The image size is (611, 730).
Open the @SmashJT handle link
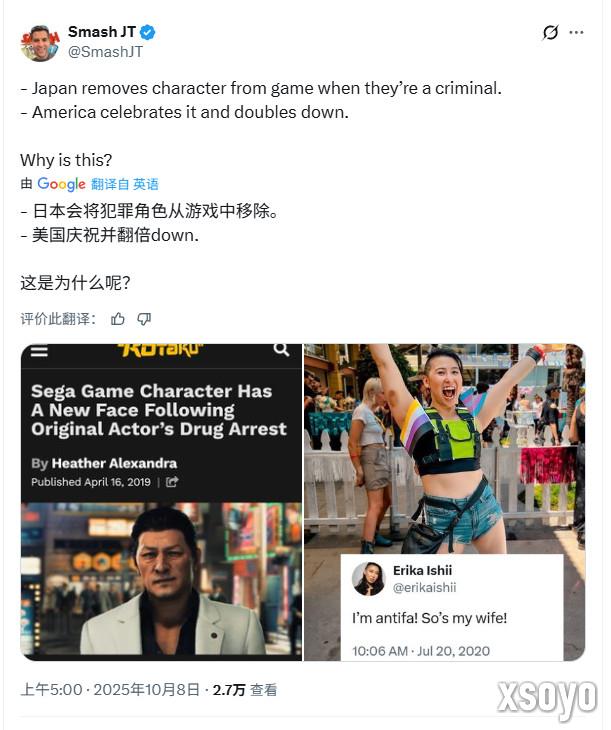click(x=105, y=52)
